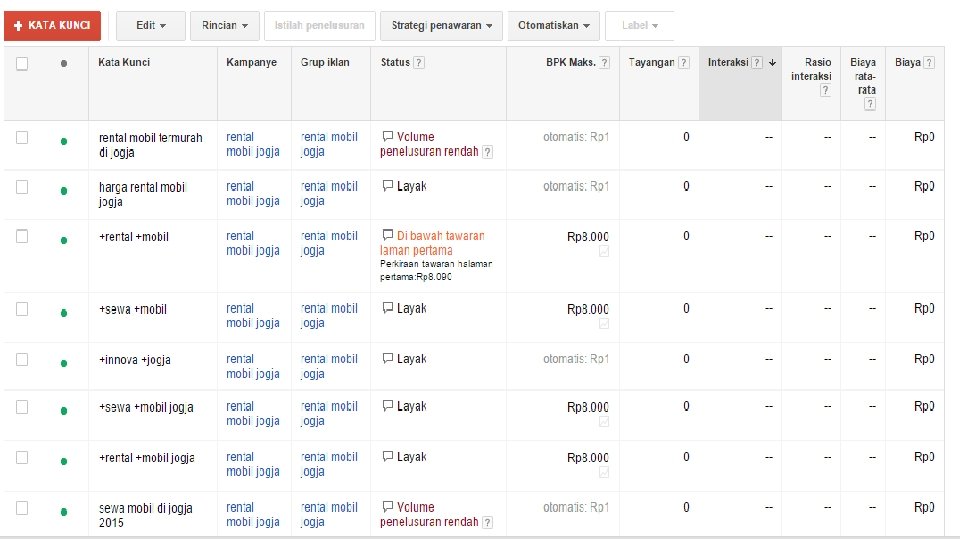Click help icon beside 'Volume penelusuran rendah' in first row

487,152
